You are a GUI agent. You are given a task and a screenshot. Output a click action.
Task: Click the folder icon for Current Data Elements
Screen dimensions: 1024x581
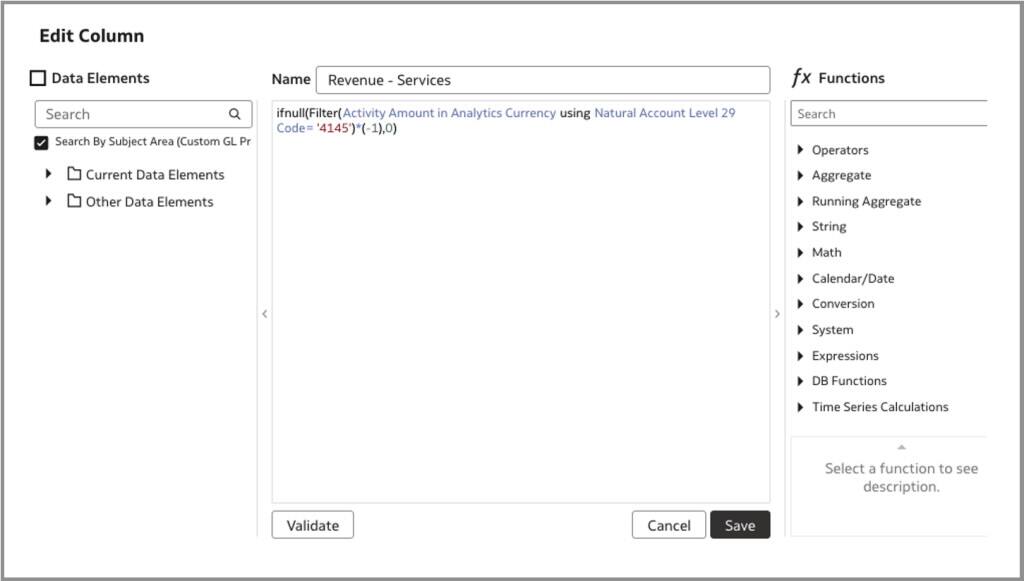[x=75, y=174]
